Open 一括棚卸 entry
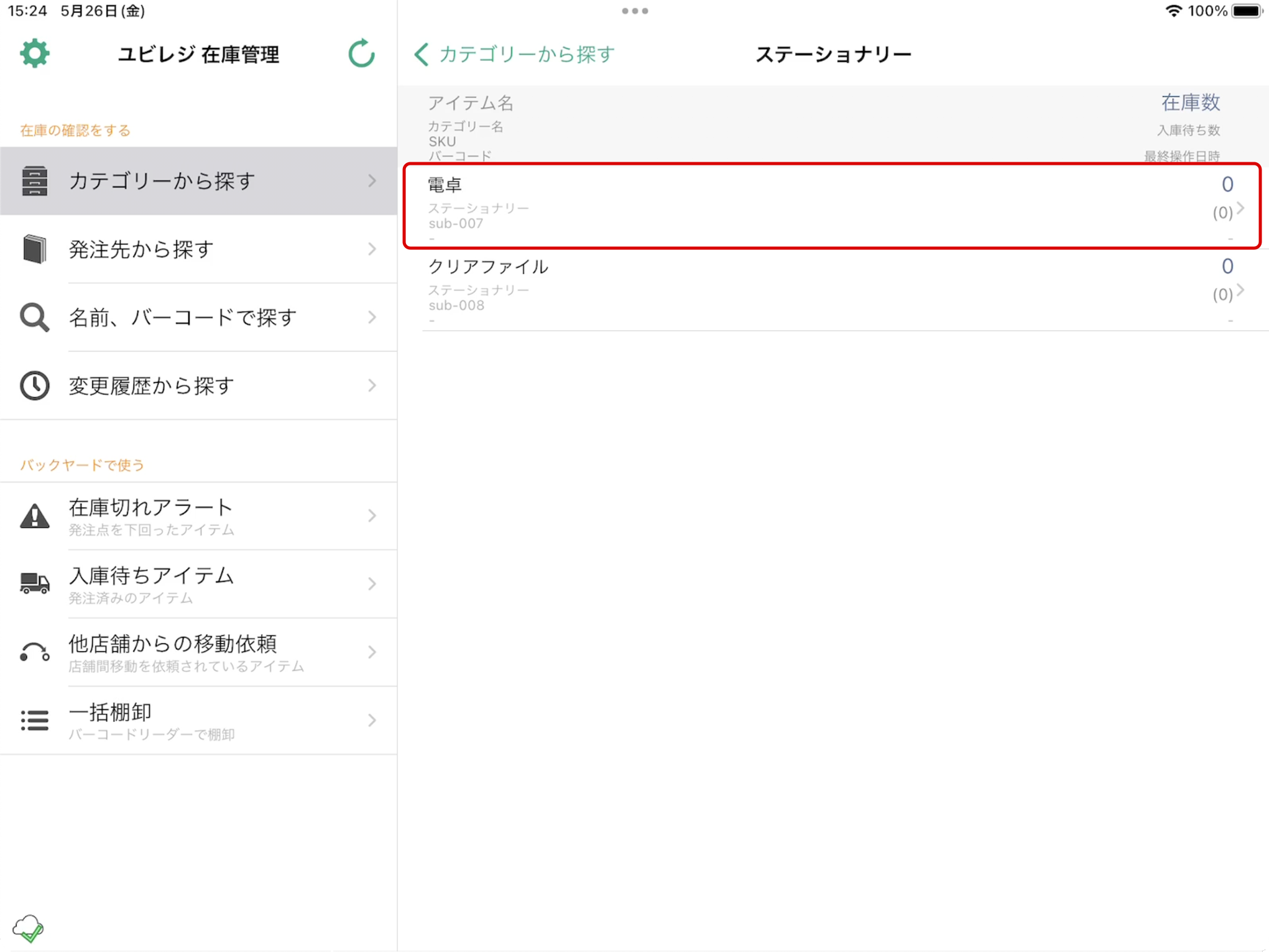 point(198,721)
